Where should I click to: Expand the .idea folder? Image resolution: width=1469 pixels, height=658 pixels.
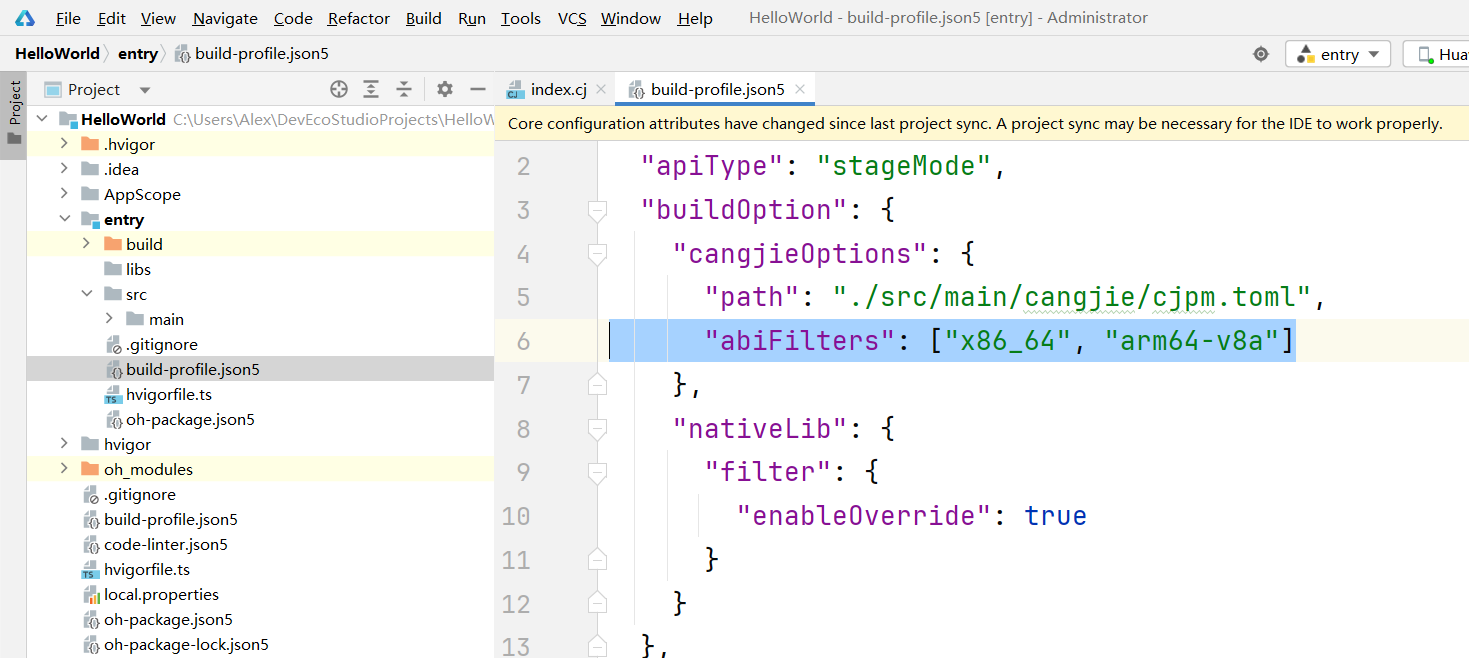tap(64, 169)
